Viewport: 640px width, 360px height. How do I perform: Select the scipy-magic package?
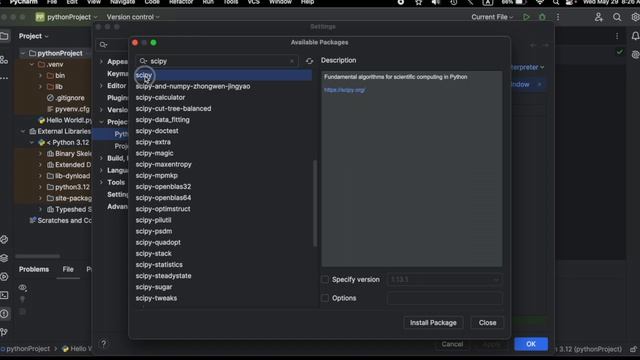(x=154, y=153)
